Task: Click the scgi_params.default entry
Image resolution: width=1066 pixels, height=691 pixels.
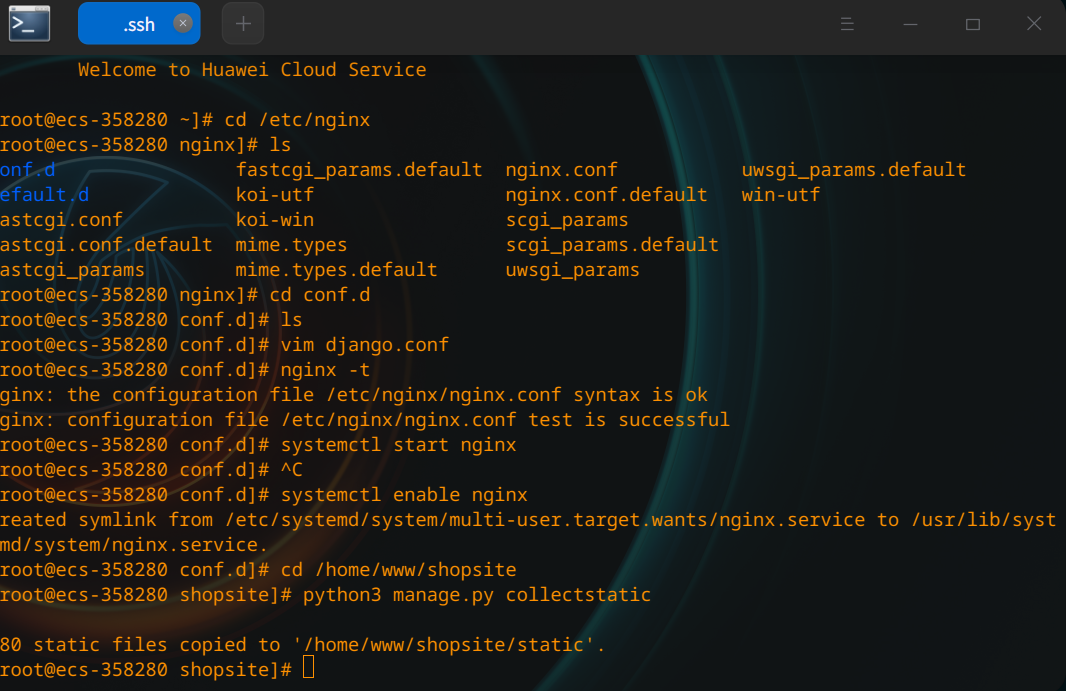Action: click(611, 245)
